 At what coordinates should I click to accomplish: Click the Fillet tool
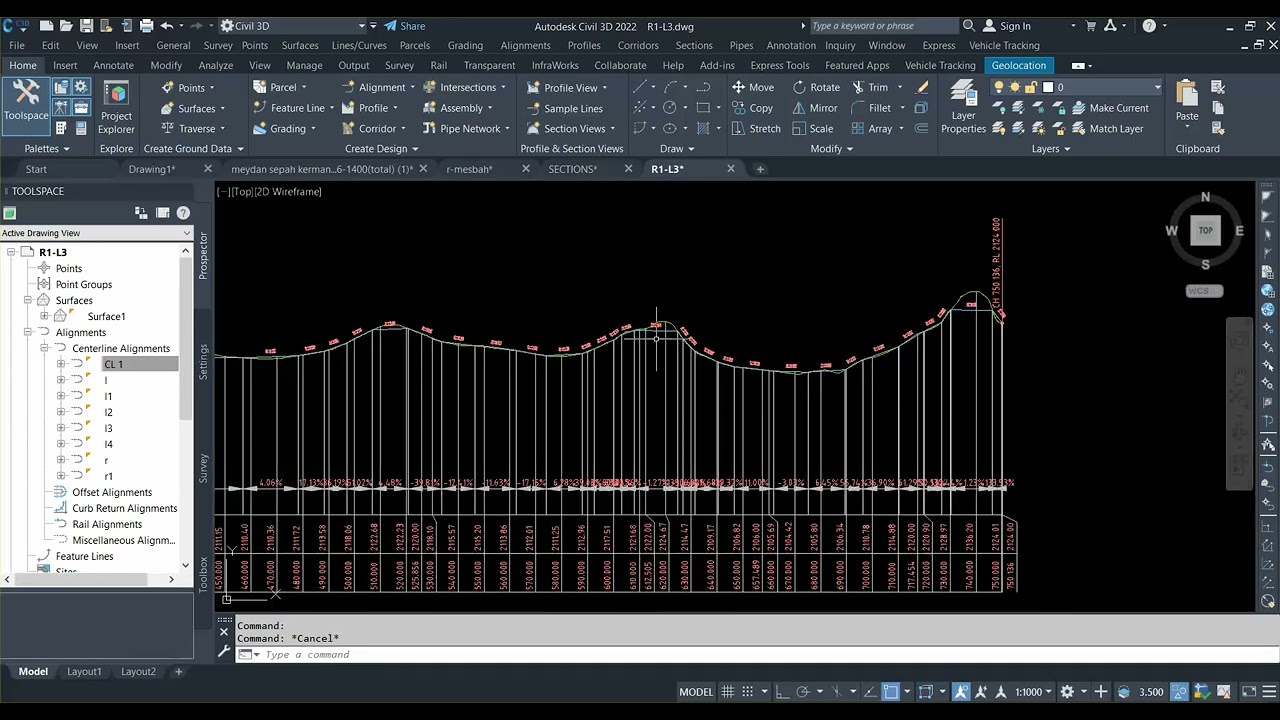pos(871,108)
